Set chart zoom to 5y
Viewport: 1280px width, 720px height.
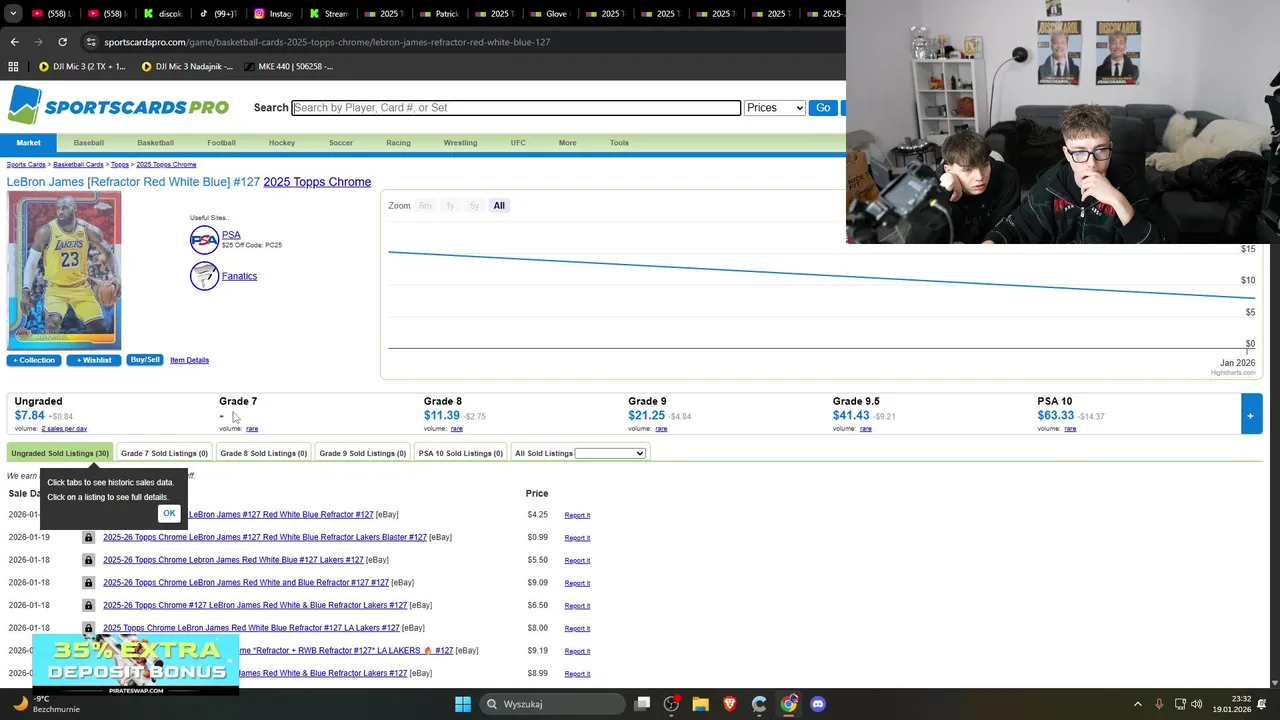click(474, 206)
